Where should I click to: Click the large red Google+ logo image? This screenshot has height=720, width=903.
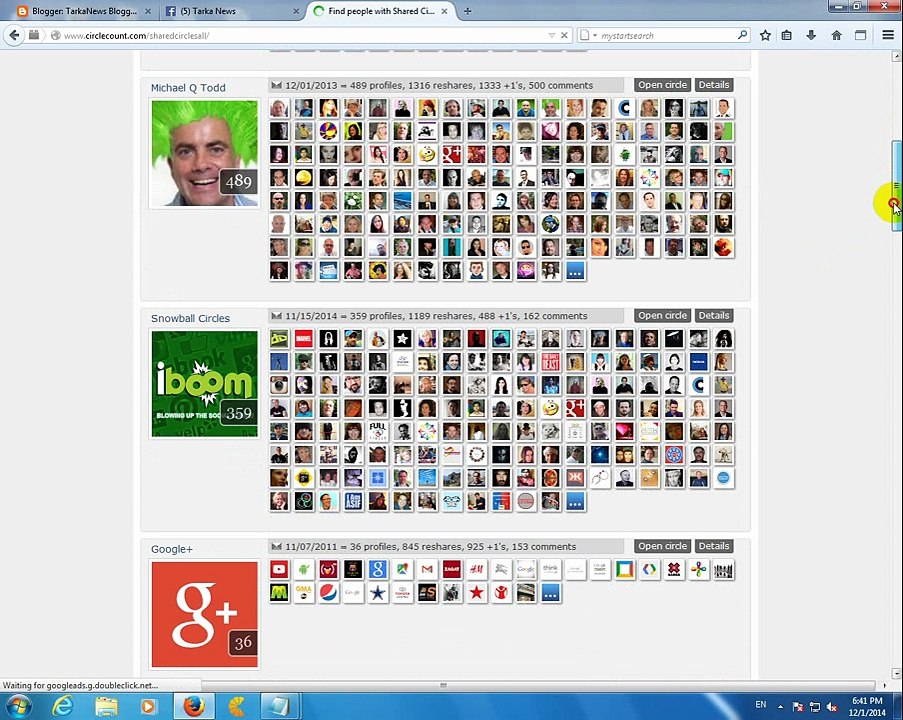point(204,615)
